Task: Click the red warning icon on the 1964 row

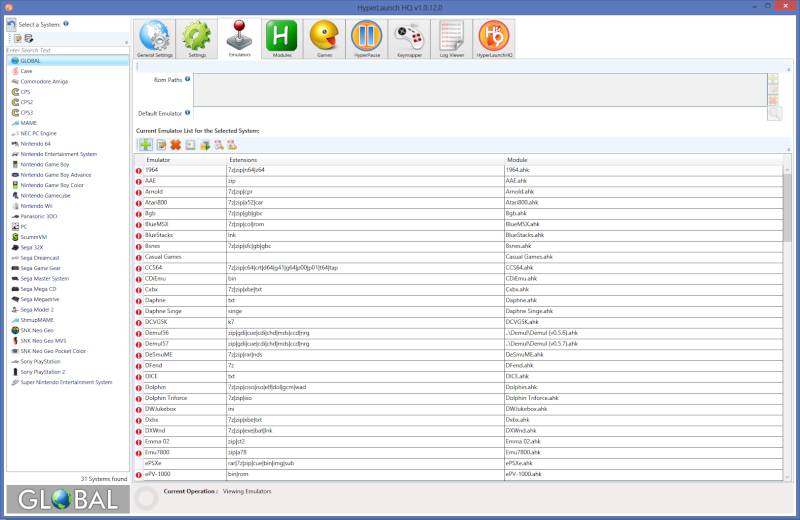Action: click(x=139, y=170)
